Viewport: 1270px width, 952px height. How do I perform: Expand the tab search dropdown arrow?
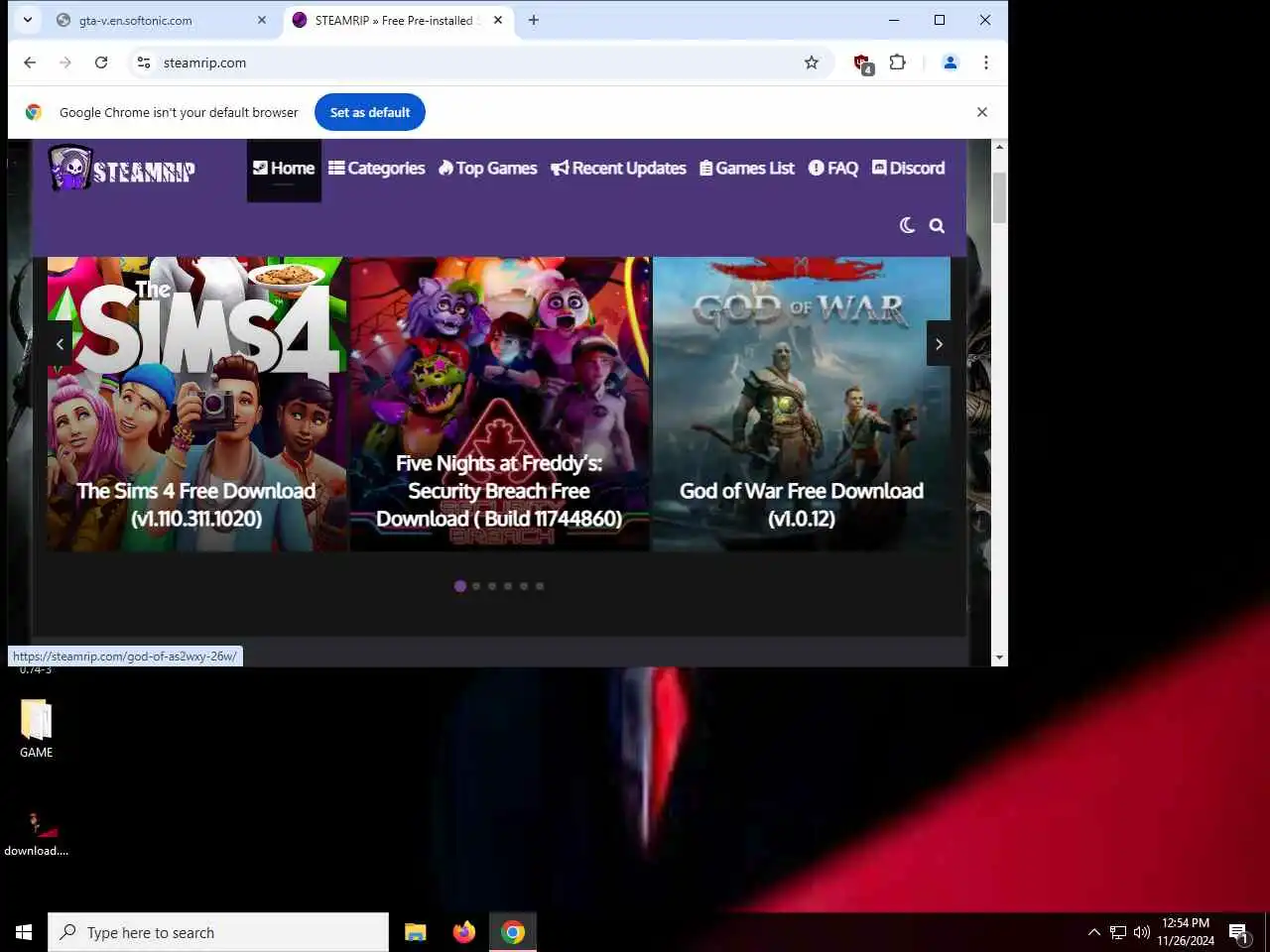(x=28, y=20)
